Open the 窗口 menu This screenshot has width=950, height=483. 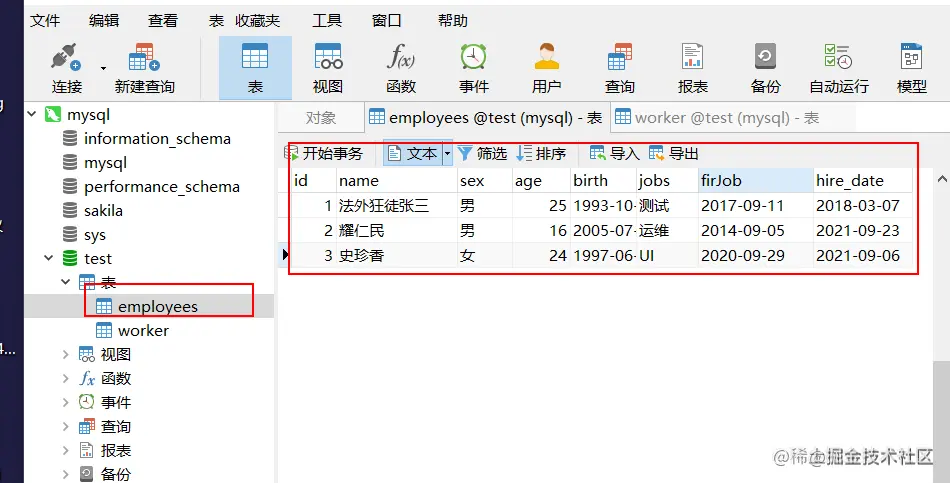pos(387,21)
